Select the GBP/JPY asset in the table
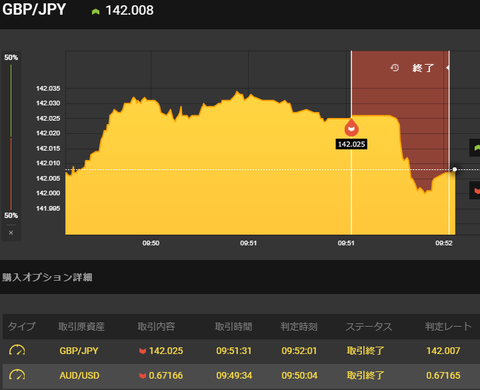This screenshot has width=480, height=390. click(x=79, y=351)
